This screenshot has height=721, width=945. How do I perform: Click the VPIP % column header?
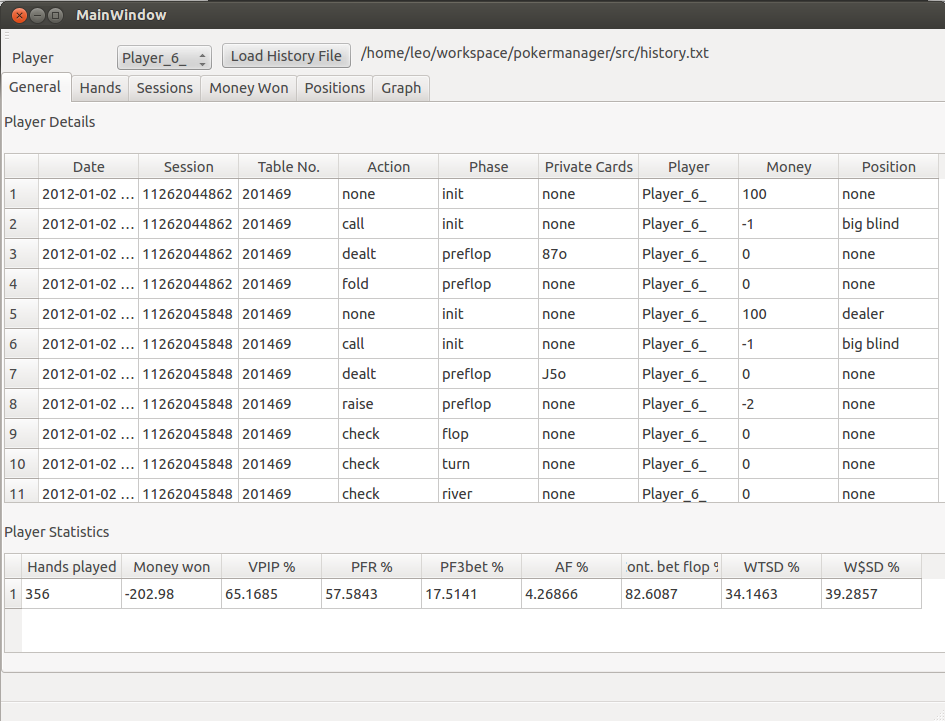coord(272,567)
